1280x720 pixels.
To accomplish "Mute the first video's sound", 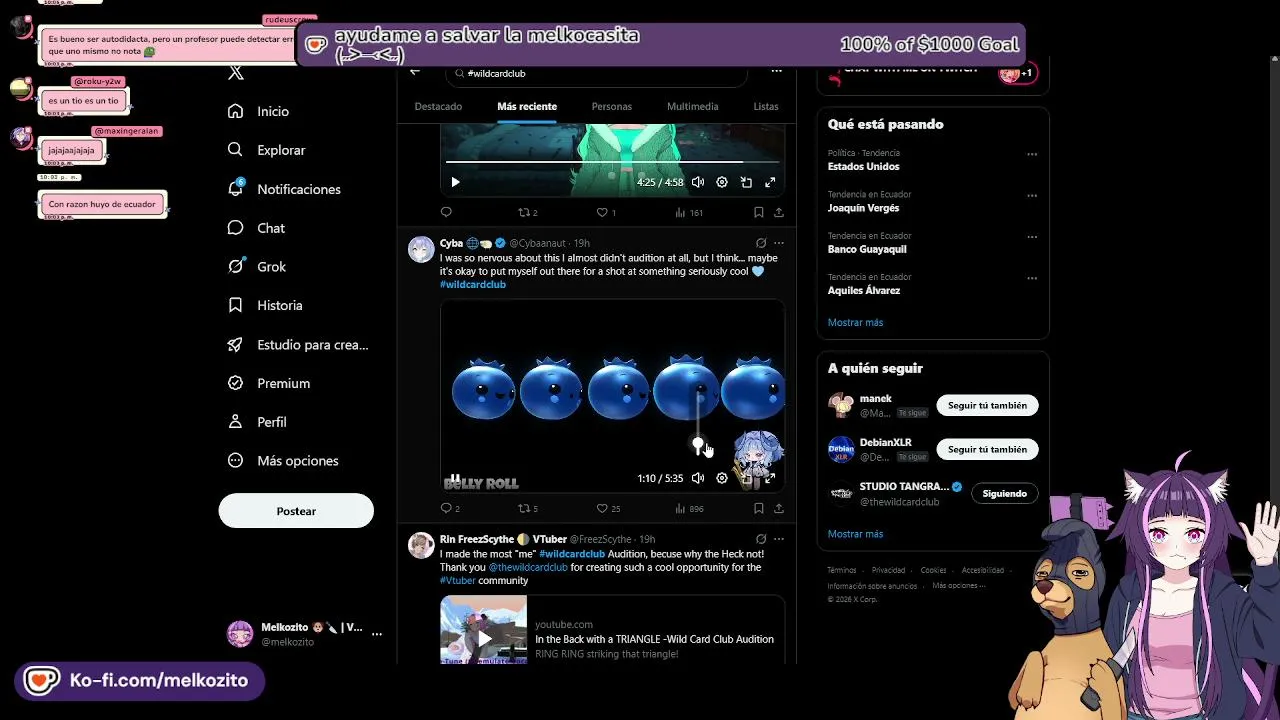I will coord(698,182).
